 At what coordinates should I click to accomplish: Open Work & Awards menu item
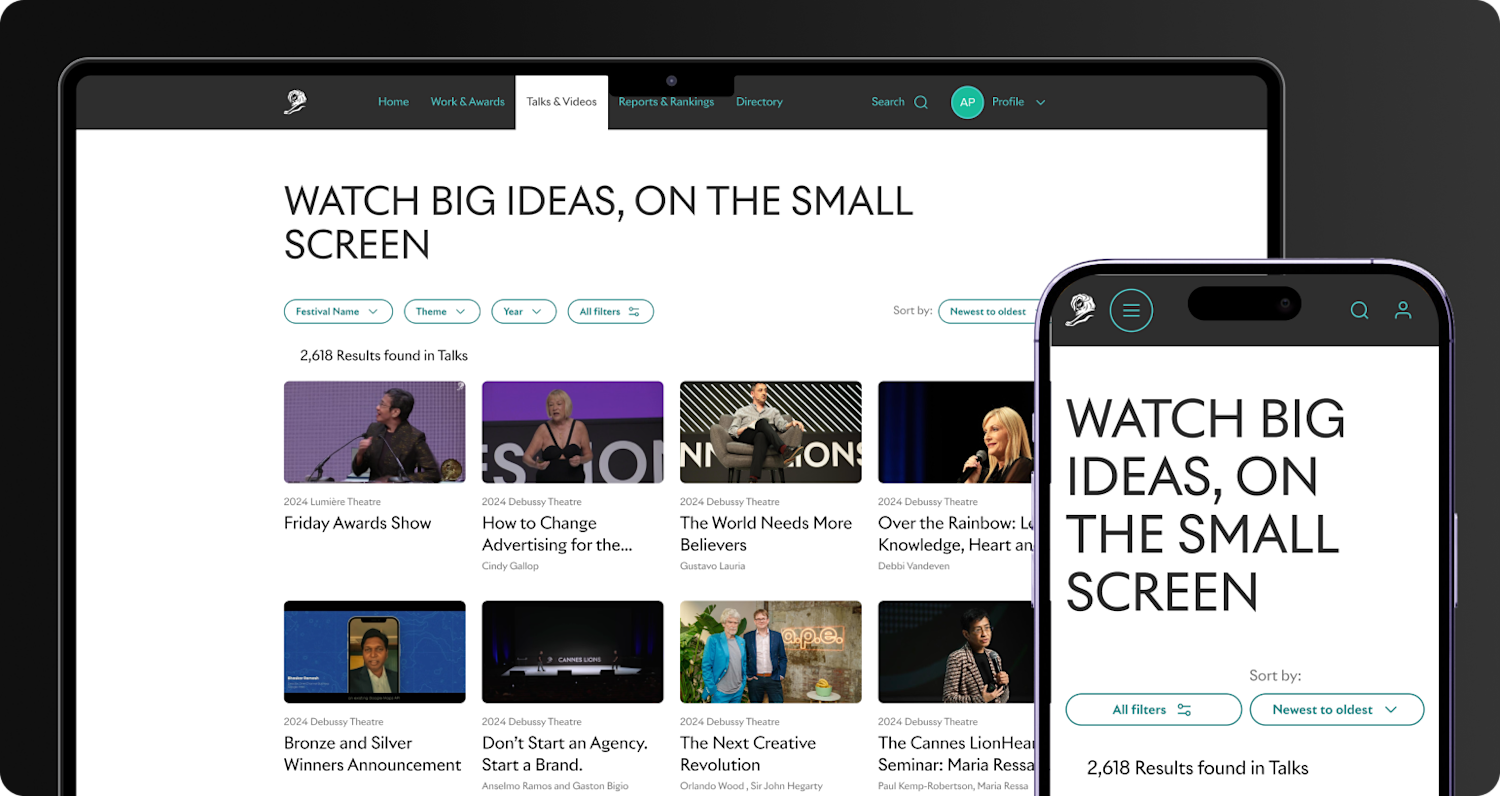(x=467, y=102)
